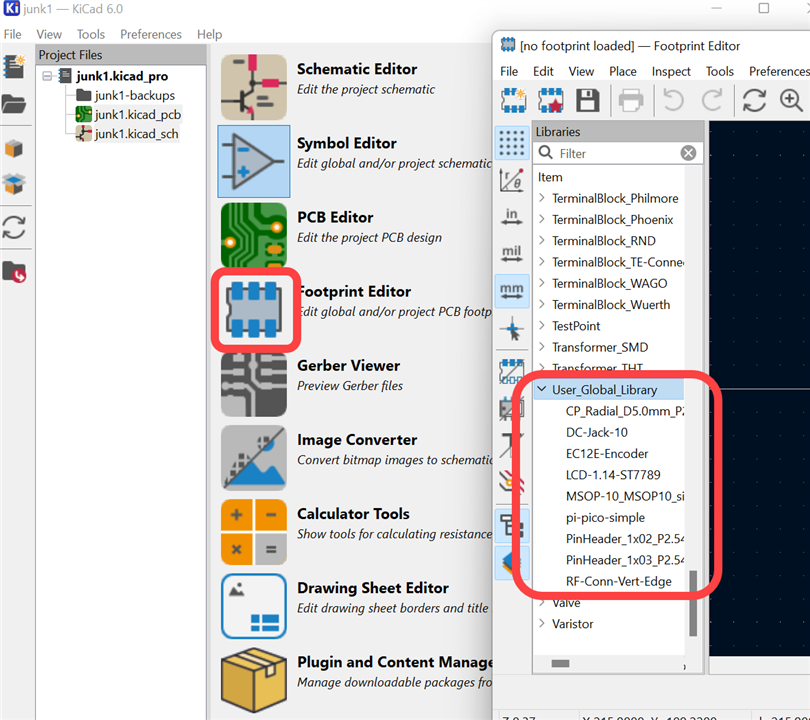Viewport: 810px width, 720px height.
Task: Click the Unarchive project box icon
Action: pos(14,184)
